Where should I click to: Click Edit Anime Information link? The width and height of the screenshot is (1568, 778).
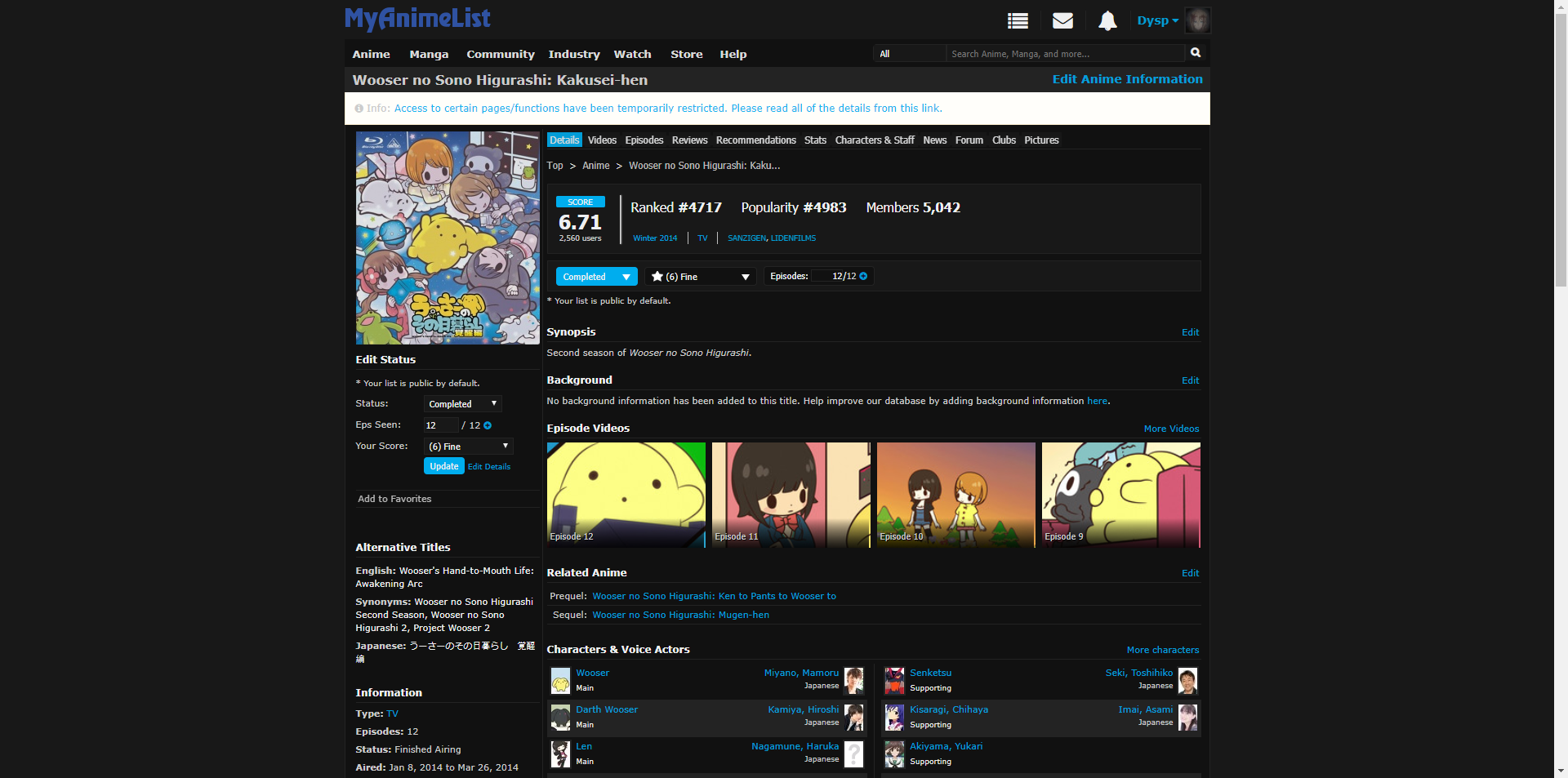1127,79
